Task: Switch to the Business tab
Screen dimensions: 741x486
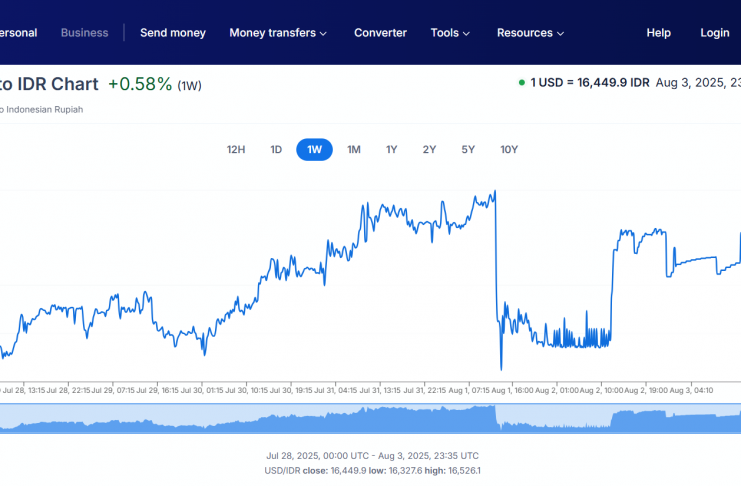Action: pos(84,33)
